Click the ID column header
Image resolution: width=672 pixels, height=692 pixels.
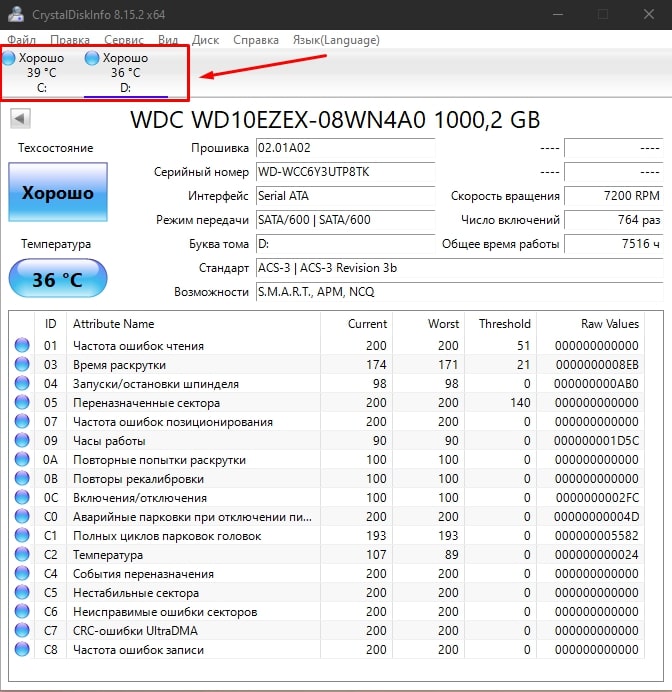[50, 323]
